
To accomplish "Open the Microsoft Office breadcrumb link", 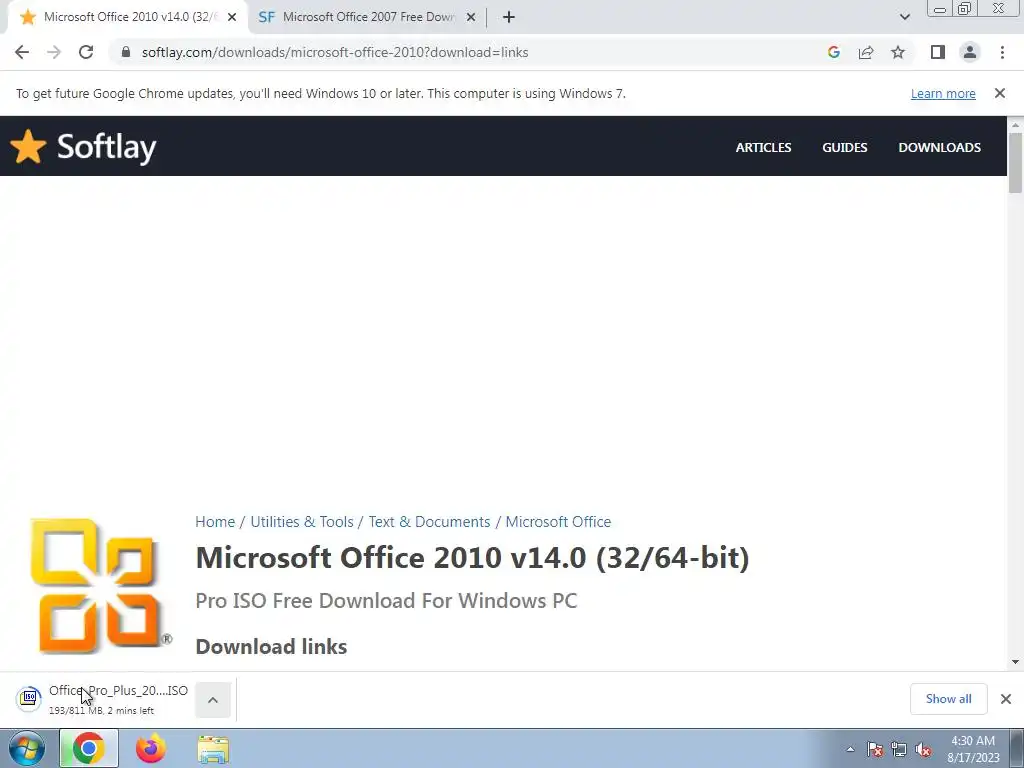I will click(x=558, y=522).
